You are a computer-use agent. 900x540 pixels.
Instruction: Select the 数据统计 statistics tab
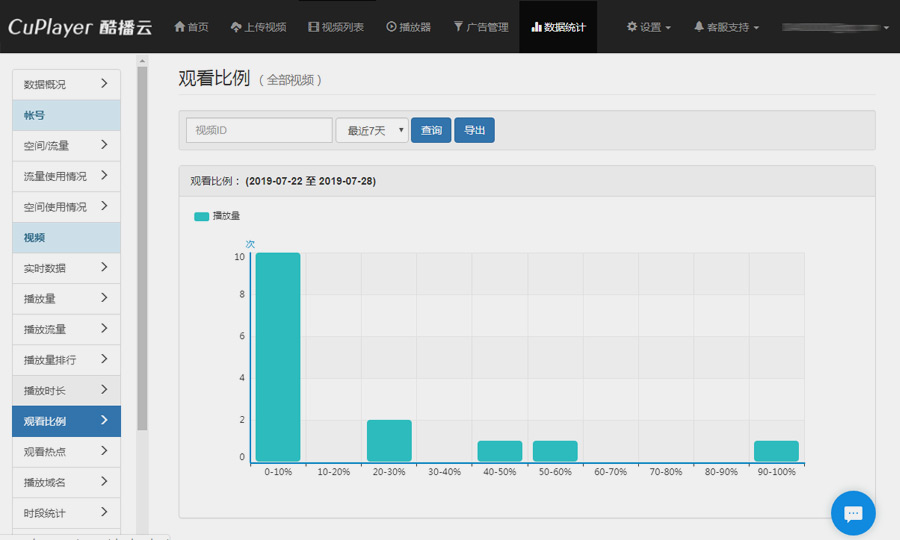tap(558, 27)
